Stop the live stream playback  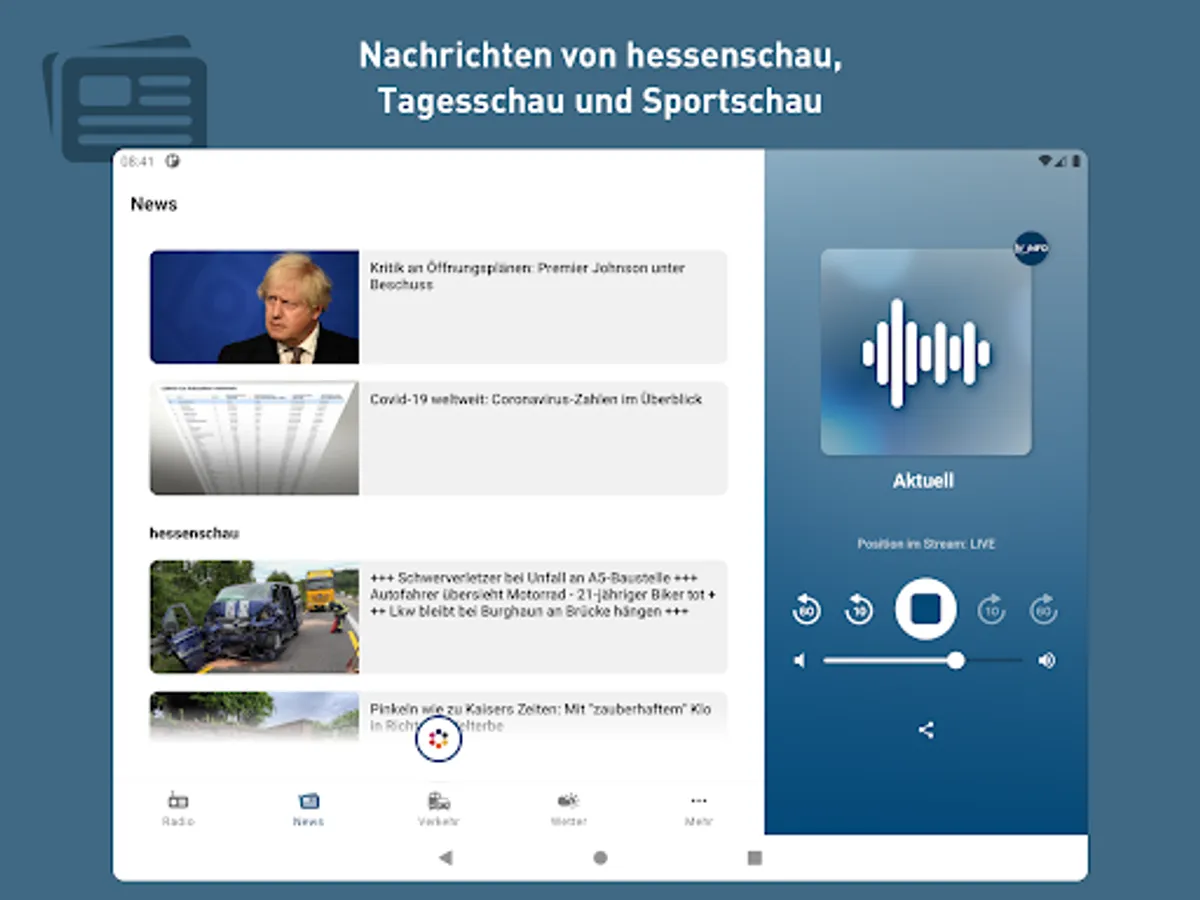point(925,609)
